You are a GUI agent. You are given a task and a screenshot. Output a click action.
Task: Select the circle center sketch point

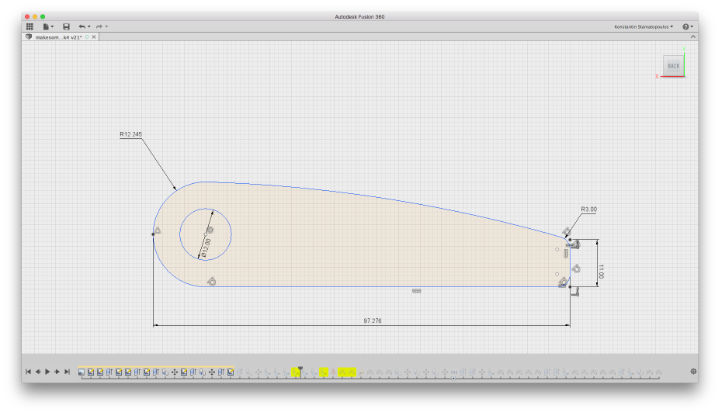(205, 235)
